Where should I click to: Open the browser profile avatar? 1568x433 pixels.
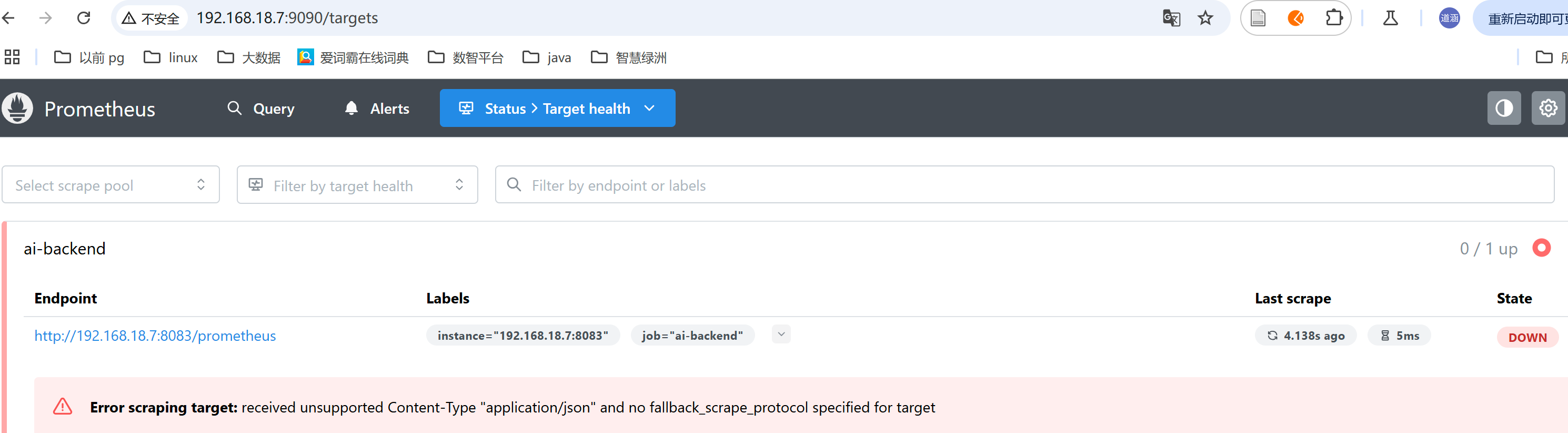(1449, 18)
